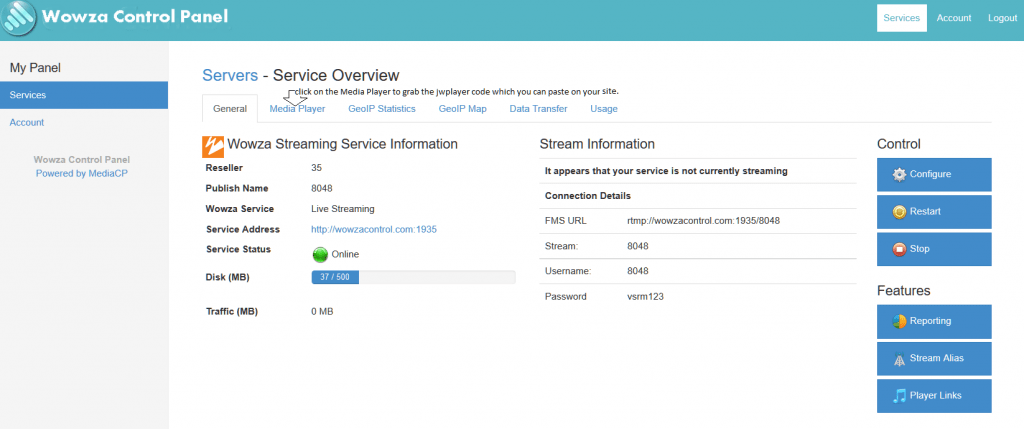Open the http://wowzacontrol.com:1935 service address link
This screenshot has width=1024, height=429.
[374, 230]
